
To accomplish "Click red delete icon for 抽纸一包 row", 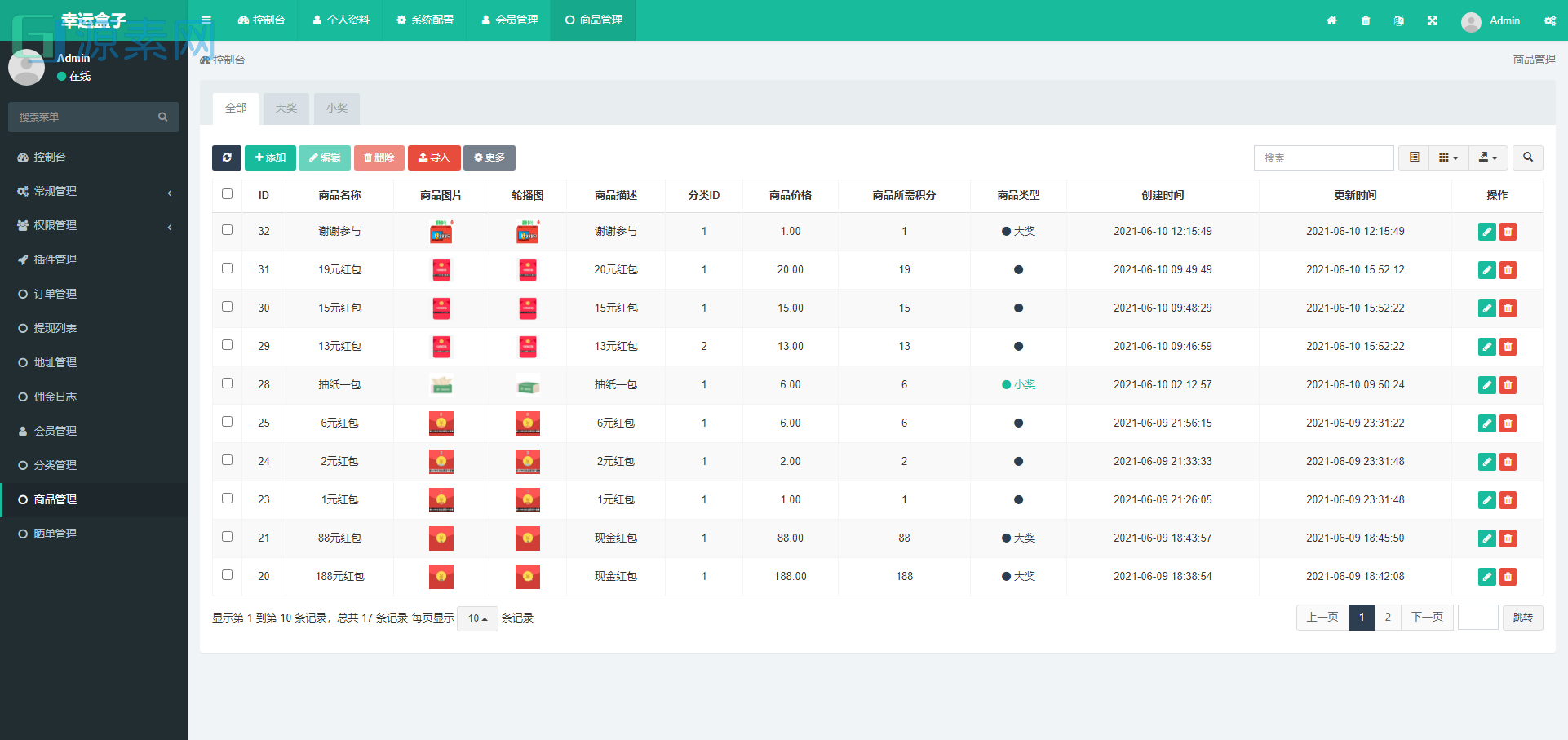I will pos(1508,385).
